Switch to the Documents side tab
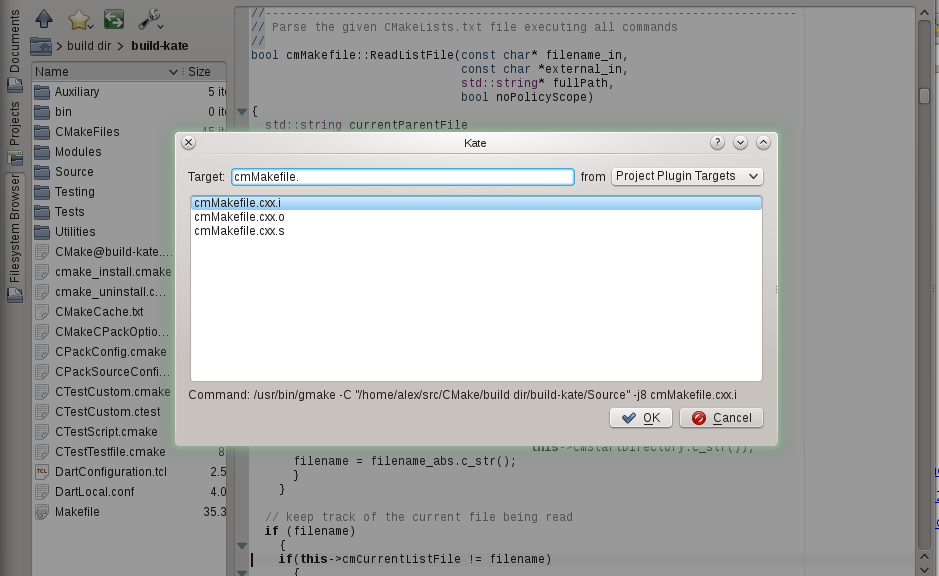939x576 pixels. pos(14,40)
